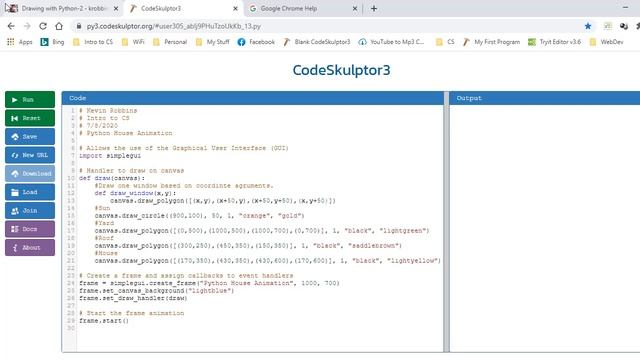Viewport: 640px width, 360px height.
Task: Open the Apps bookmark shortcut
Action: click(x=20, y=42)
